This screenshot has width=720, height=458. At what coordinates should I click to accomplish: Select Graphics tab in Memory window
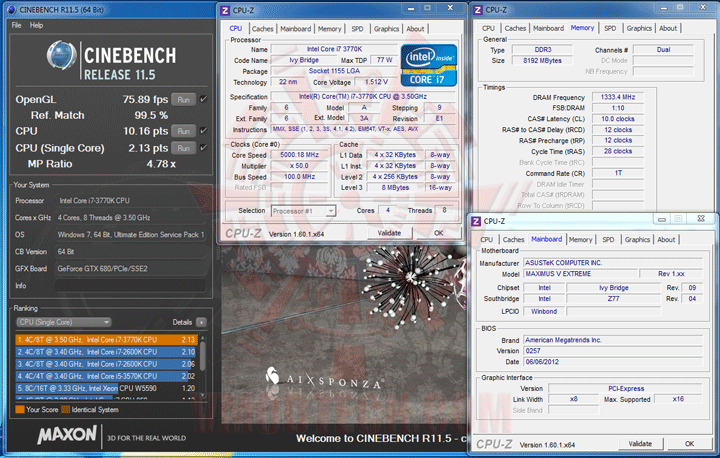(639, 28)
